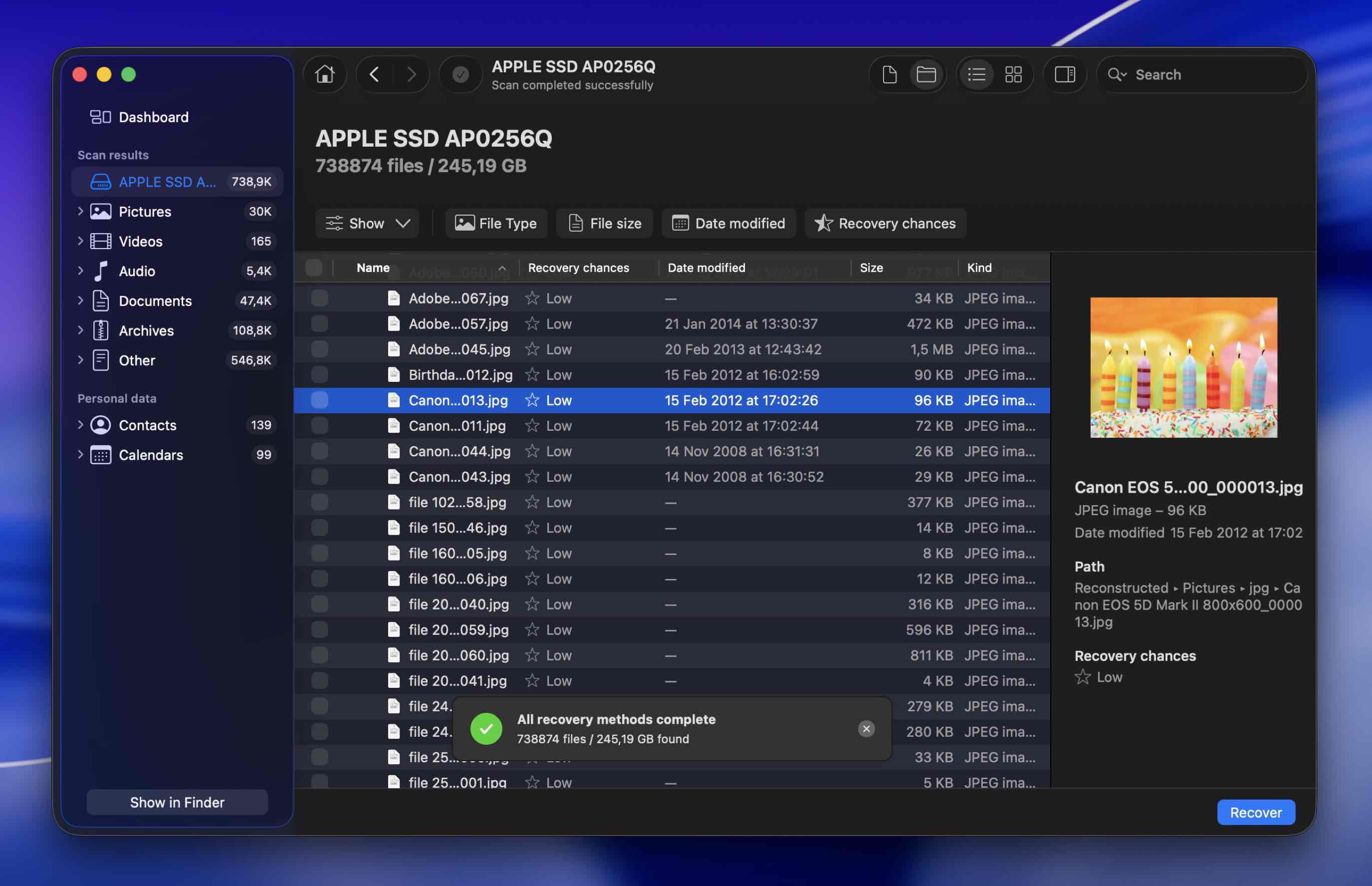The width and height of the screenshot is (1372, 886).
Task: Click star icon on Birthda...012.jpg row
Action: click(x=532, y=374)
